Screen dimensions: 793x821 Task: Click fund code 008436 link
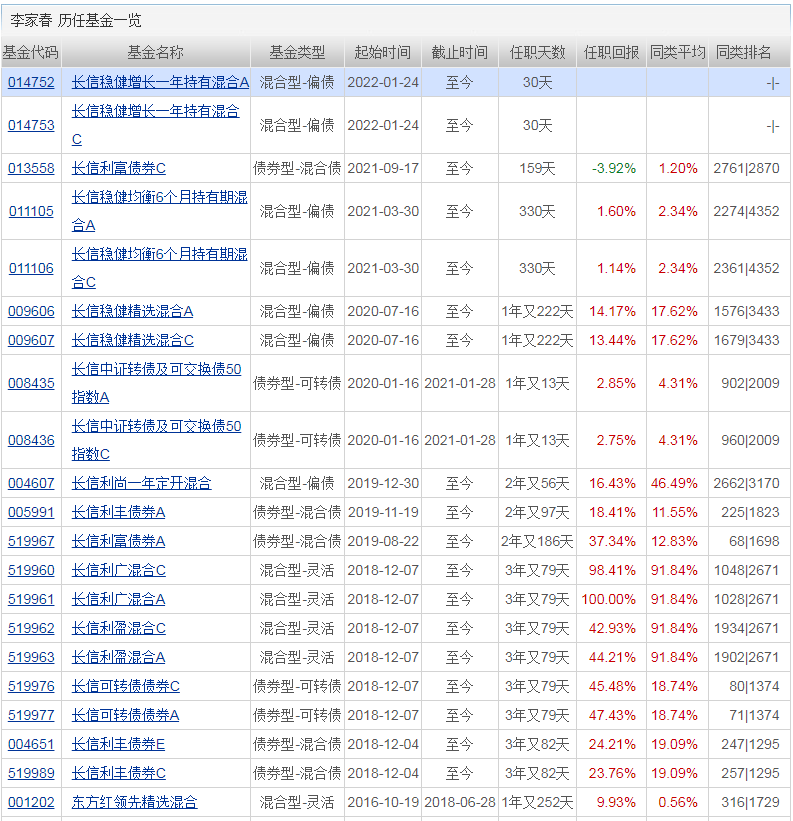(x=31, y=440)
